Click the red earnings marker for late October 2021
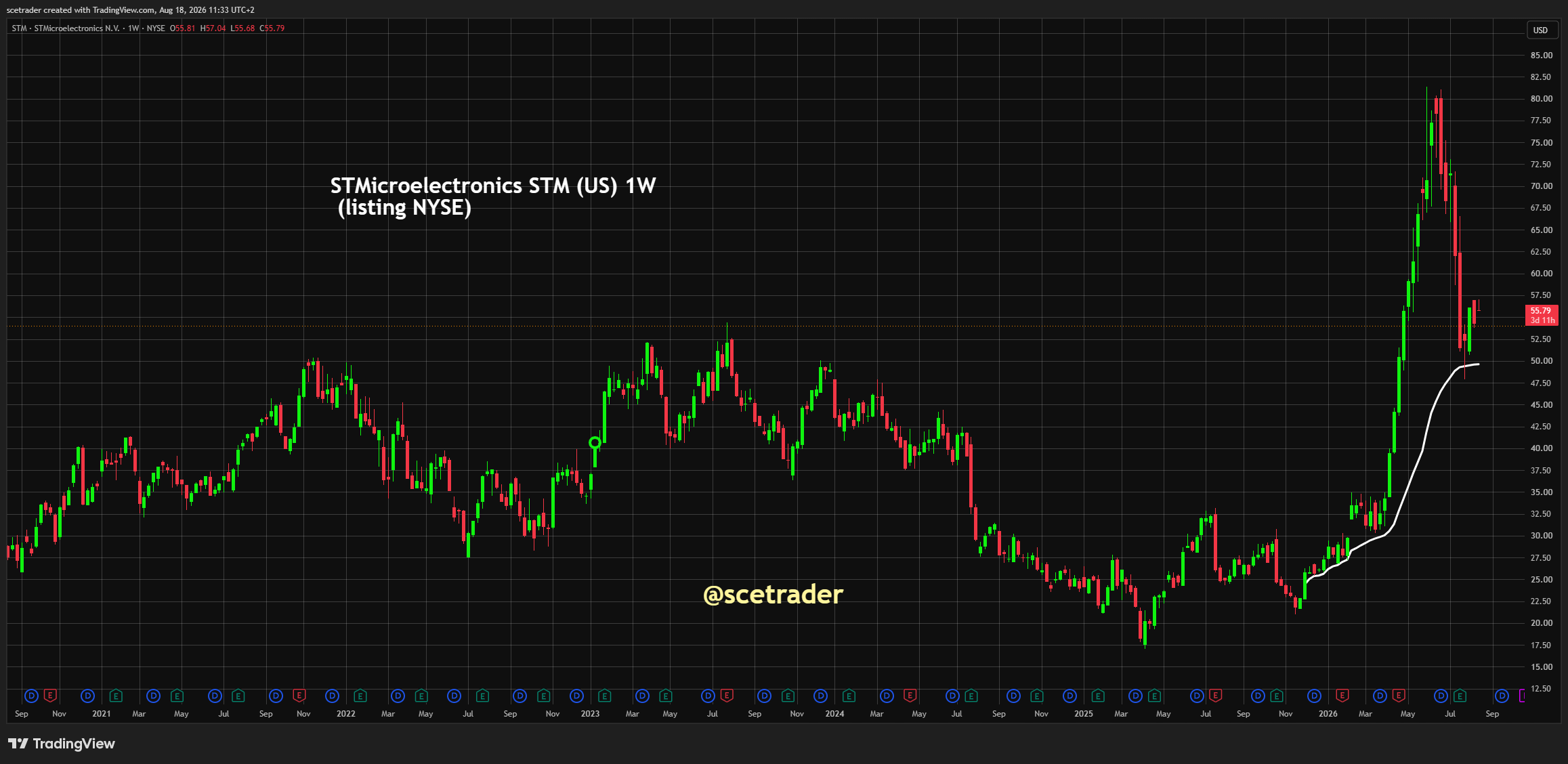The image size is (1568, 764). coord(299,696)
